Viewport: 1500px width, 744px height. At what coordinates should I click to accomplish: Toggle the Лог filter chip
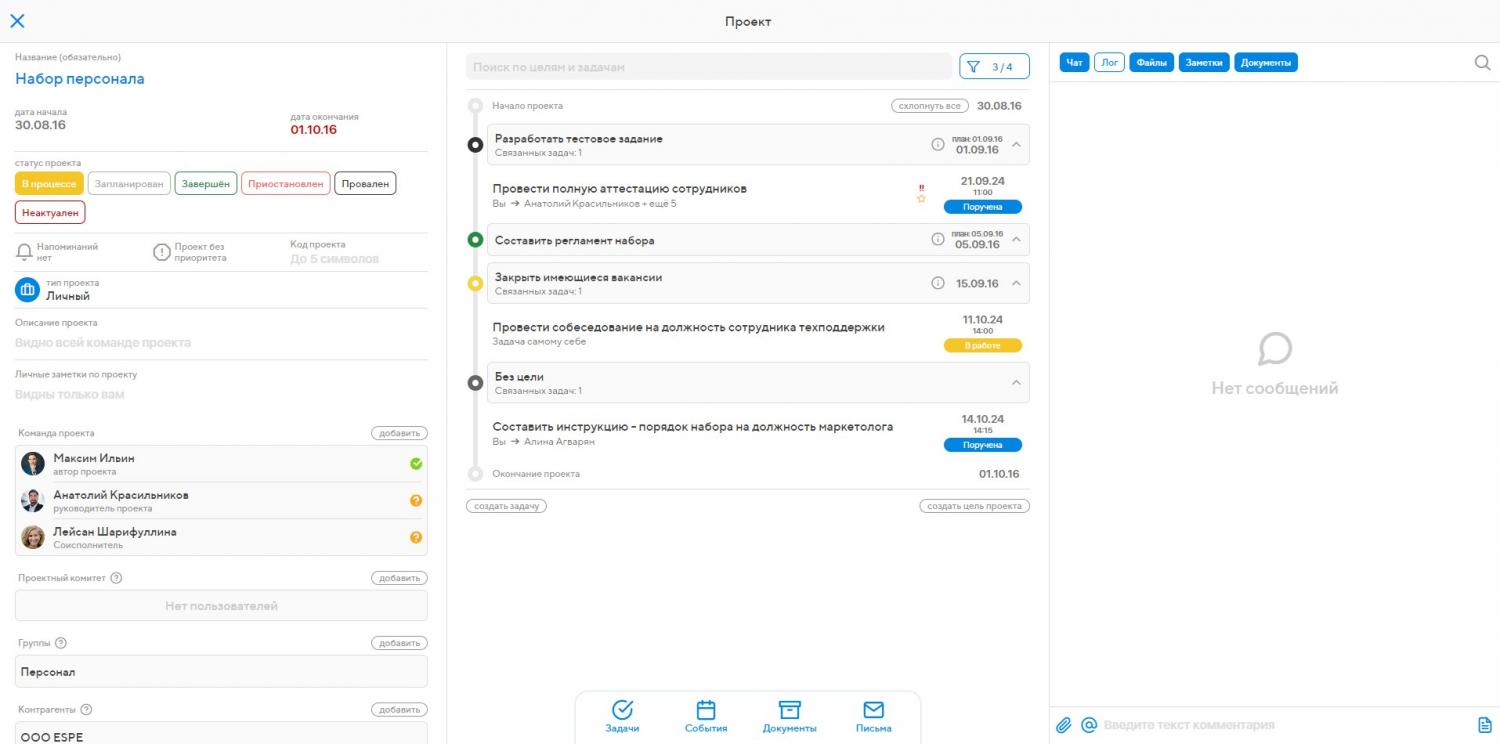click(1109, 63)
